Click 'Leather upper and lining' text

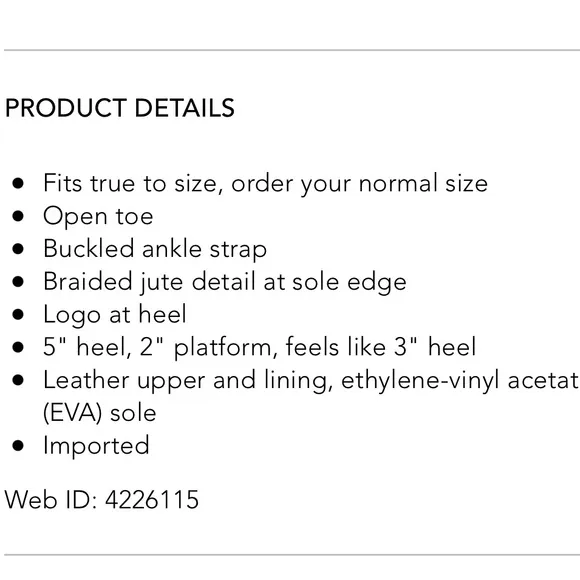185,381
